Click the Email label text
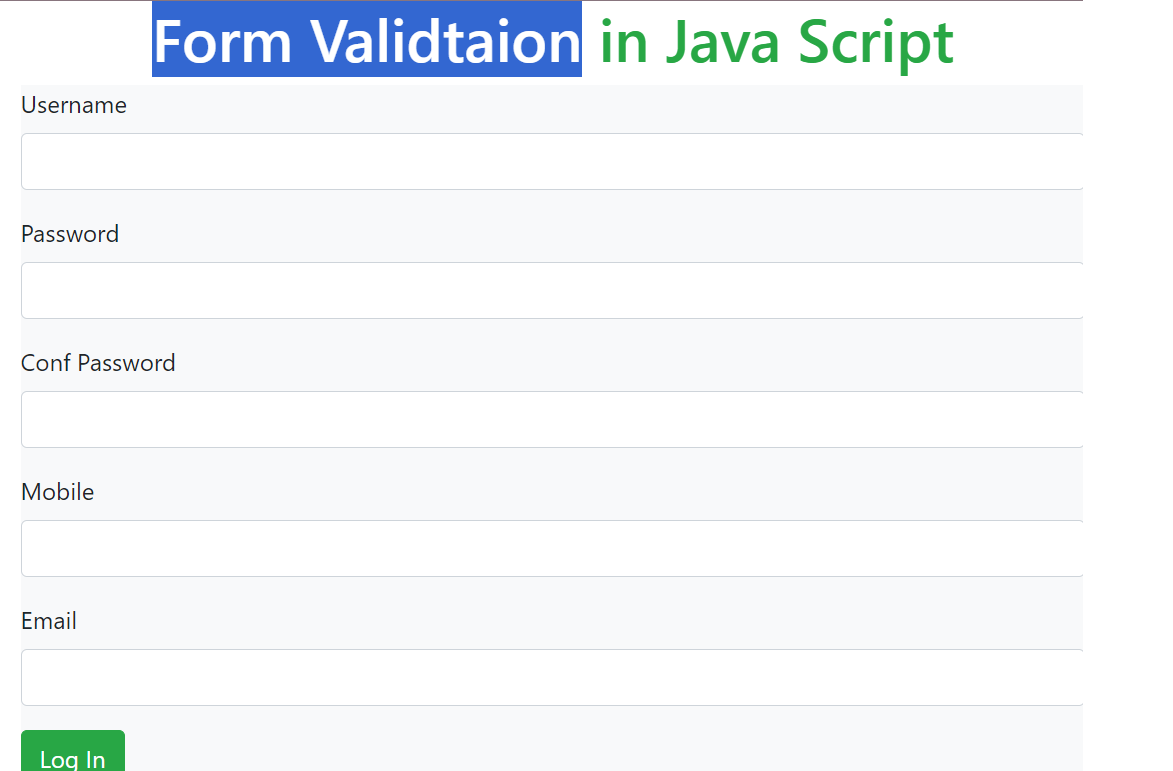 tap(49, 621)
